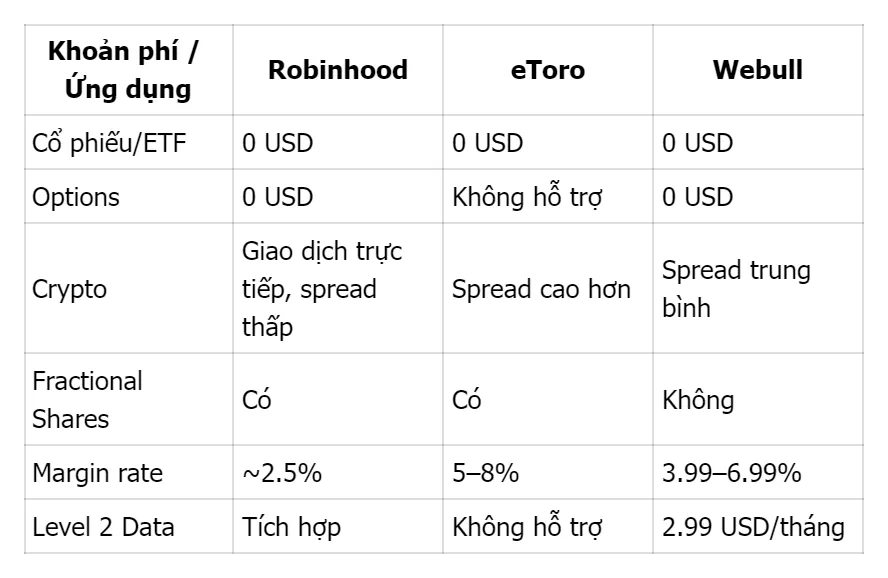Click the "Fractional Shares" row label
This screenshot has width=888, height=578.
pyautogui.click(x=88, y=400)
